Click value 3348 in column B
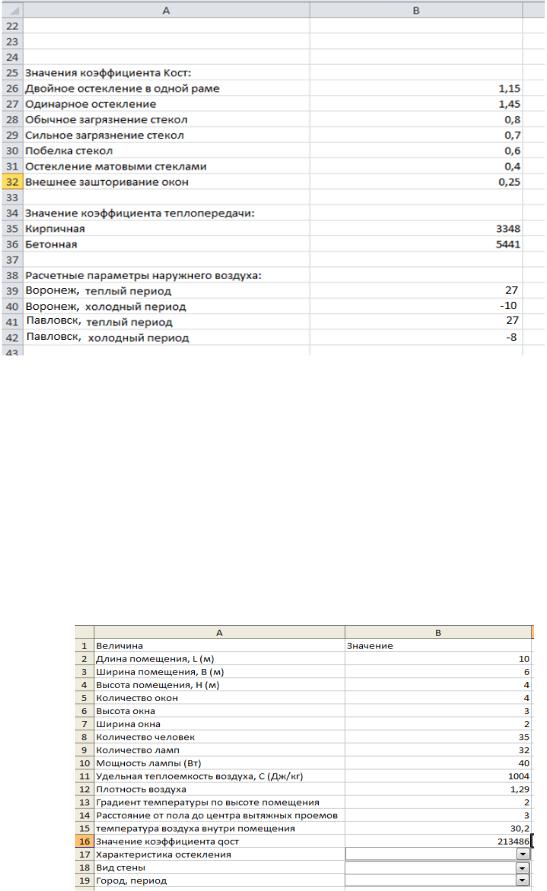The height and width of the screenshot is (891, 547). point(508,228)
